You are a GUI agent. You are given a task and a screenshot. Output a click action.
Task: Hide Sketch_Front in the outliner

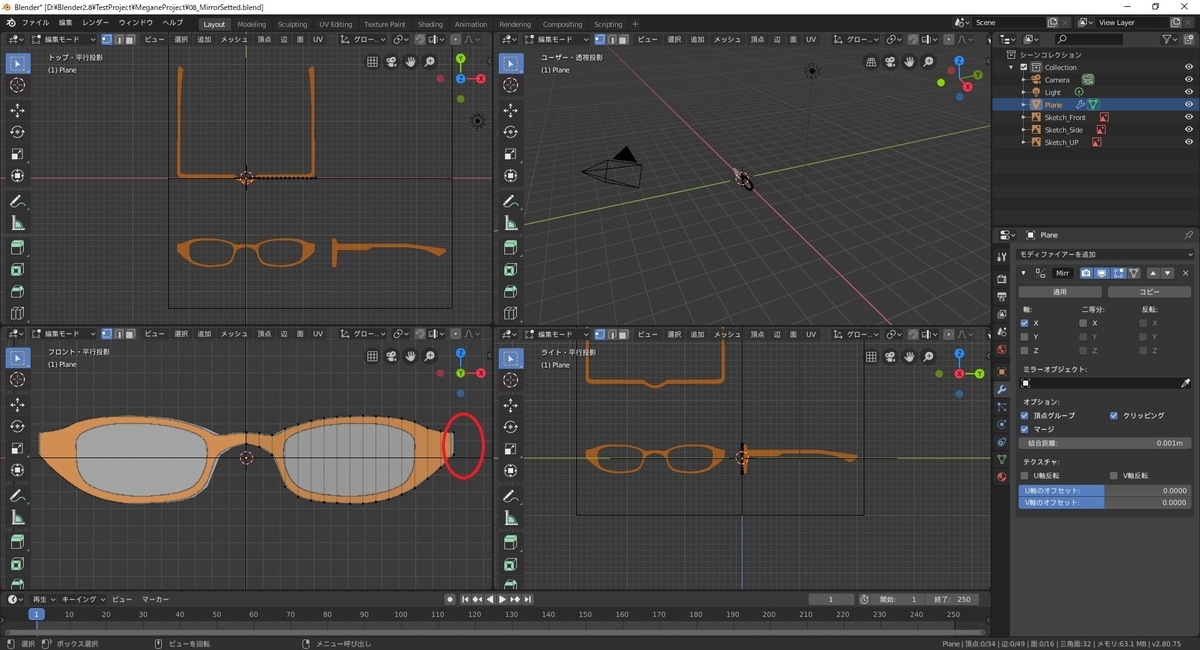tap(1189, 117)
